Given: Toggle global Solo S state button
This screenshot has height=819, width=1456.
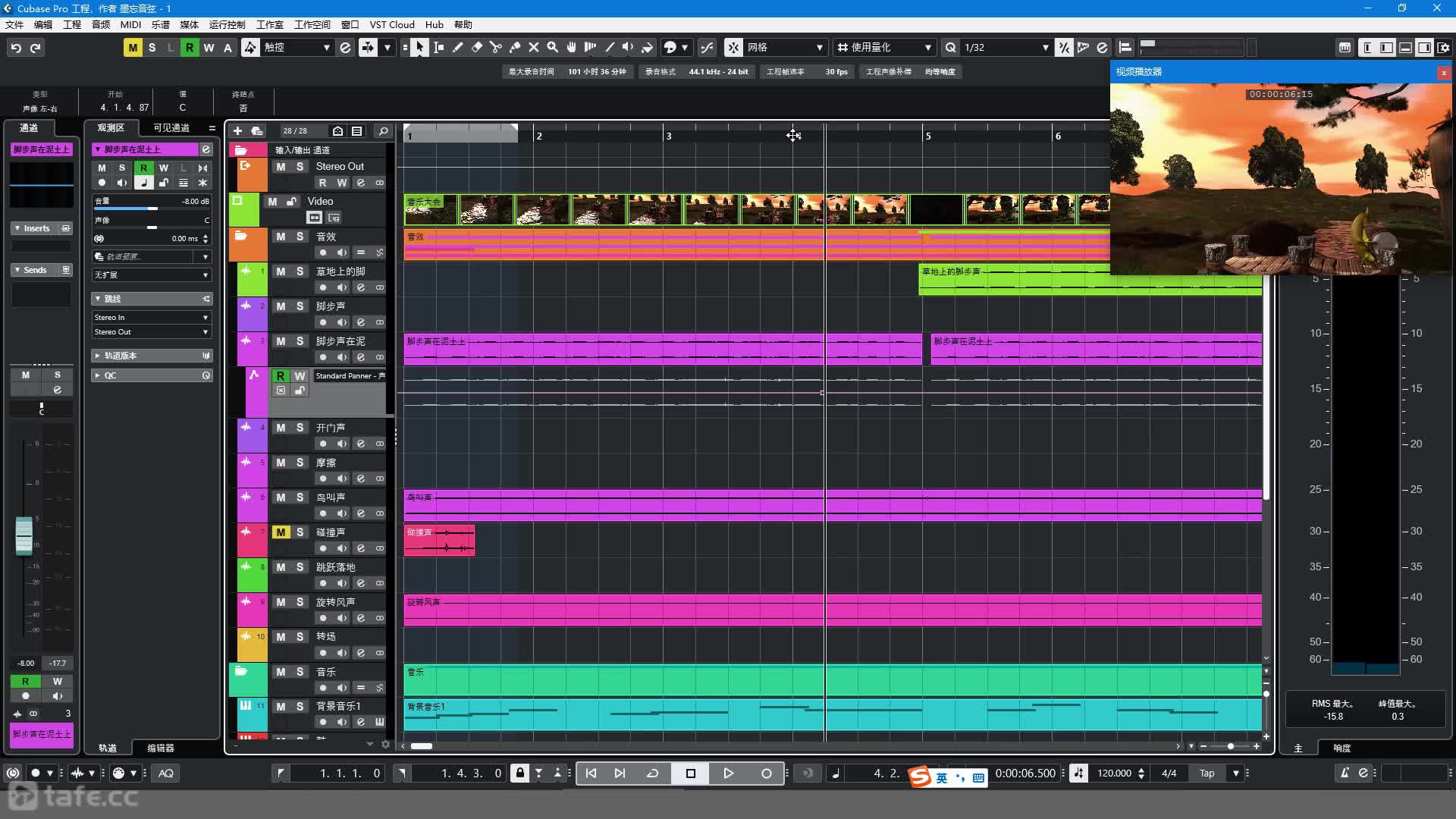Looking at the screenshot, I should pos(152,48).
